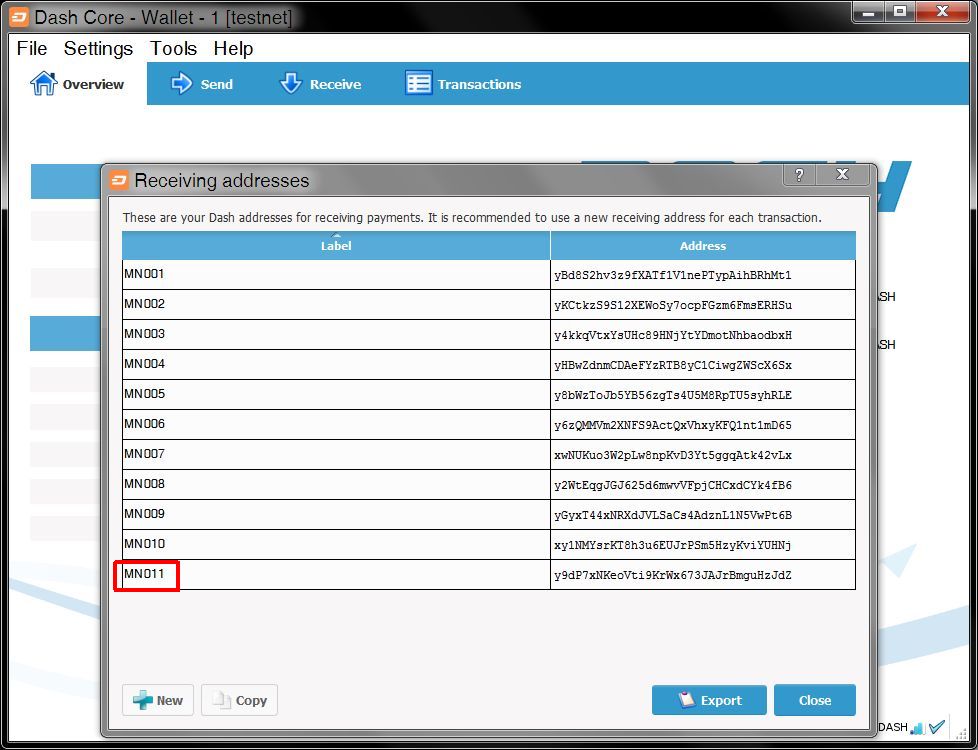The width and height of the screenshot is (978, 750).
Task: Select the MN009 label cell
Action: 336,514
